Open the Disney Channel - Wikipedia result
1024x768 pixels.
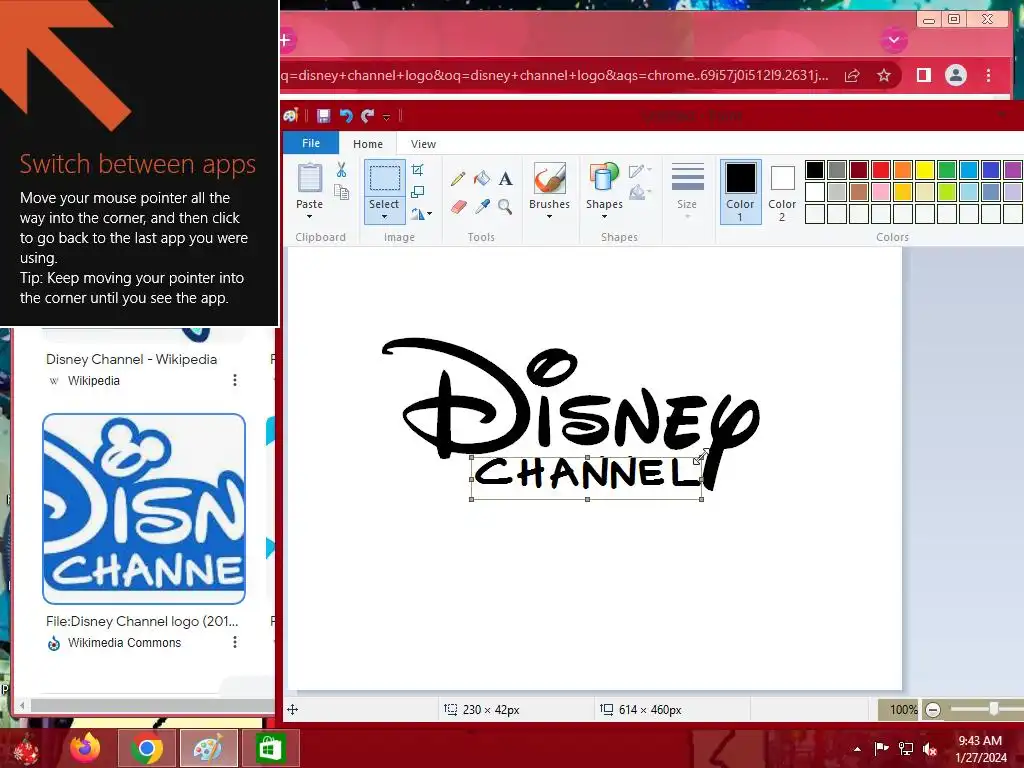coord(131,359)
